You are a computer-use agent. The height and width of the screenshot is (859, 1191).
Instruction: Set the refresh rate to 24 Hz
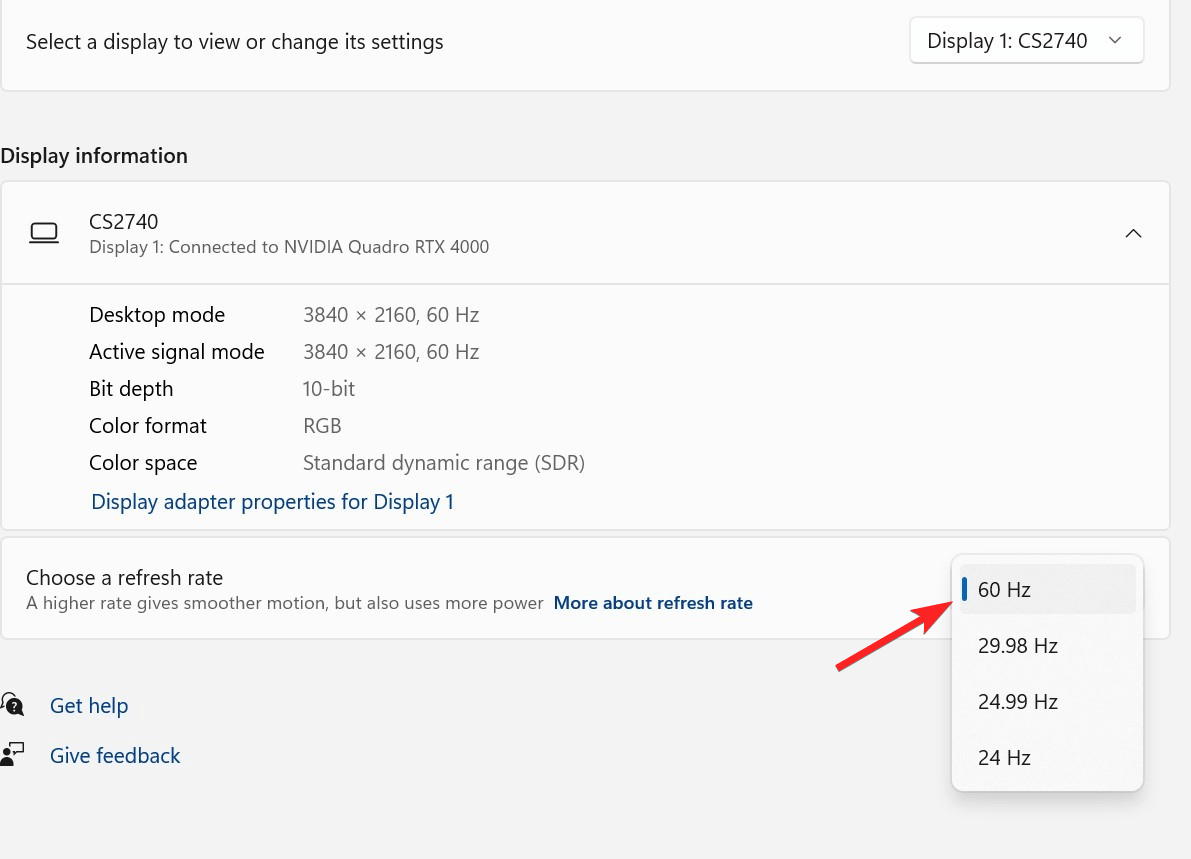click(1046, 758)
